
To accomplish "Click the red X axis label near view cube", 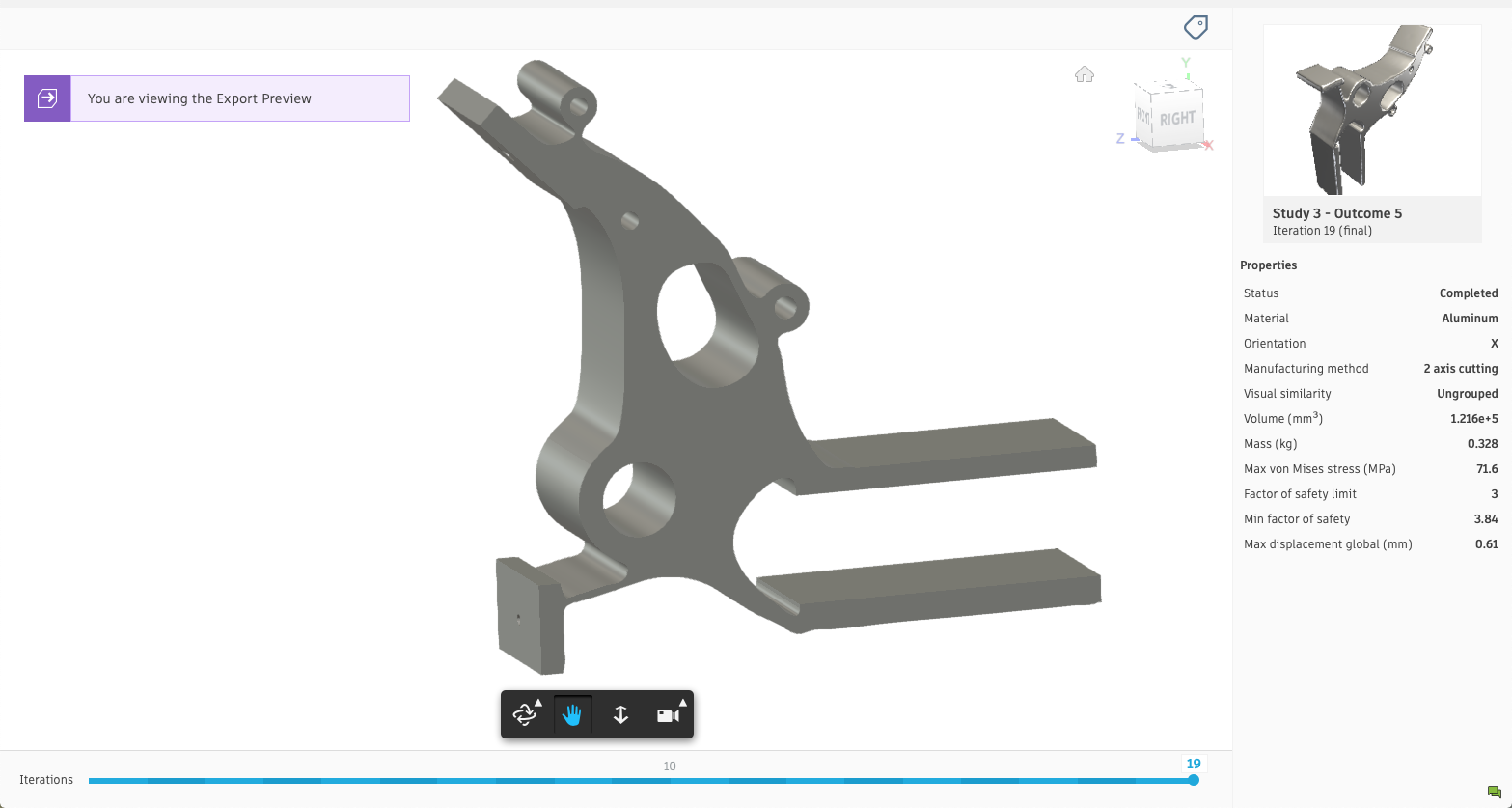I will click(1208, 145).
